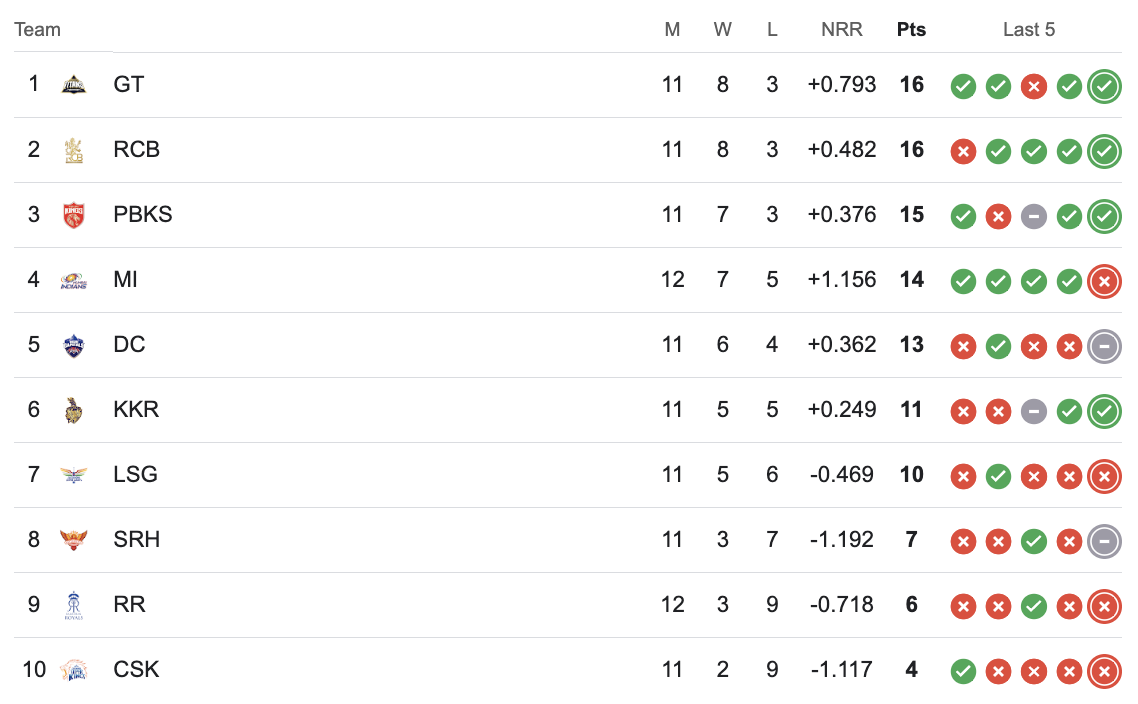Click the MI team logo icon
The image size is (1138, 704).
click(74, 280)
